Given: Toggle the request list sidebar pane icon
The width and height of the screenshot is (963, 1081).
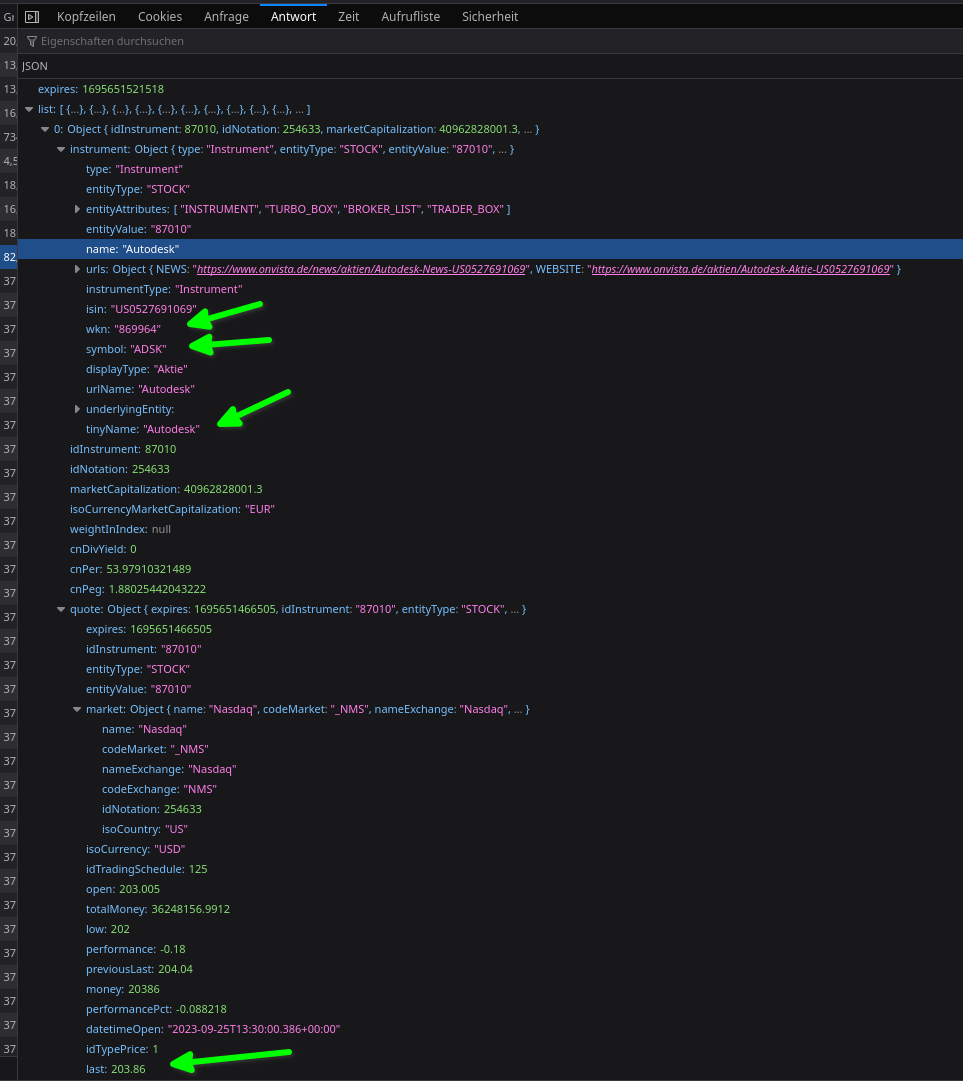Looking at the screenshot, I should coord(32,17).
